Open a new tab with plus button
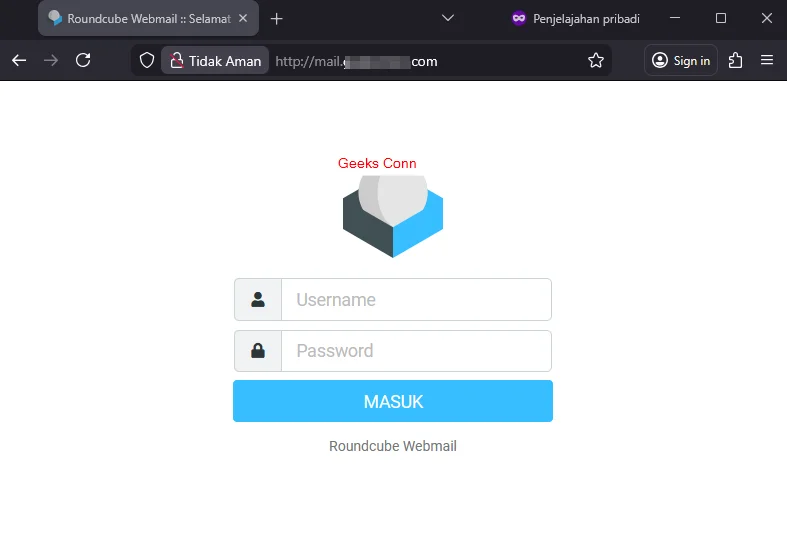787x558 pixels. click(277, 19)
